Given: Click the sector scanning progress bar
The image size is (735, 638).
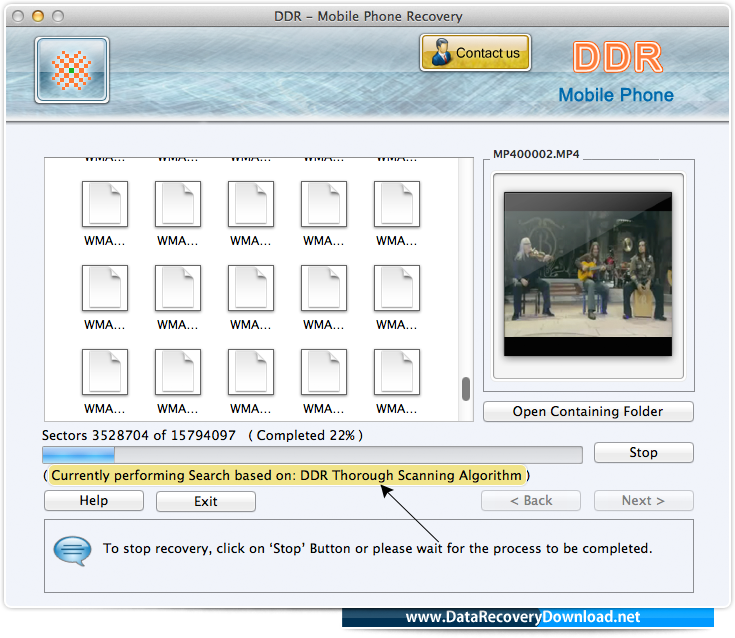Looking at the screenshot, I should click(x=312, y=455).
